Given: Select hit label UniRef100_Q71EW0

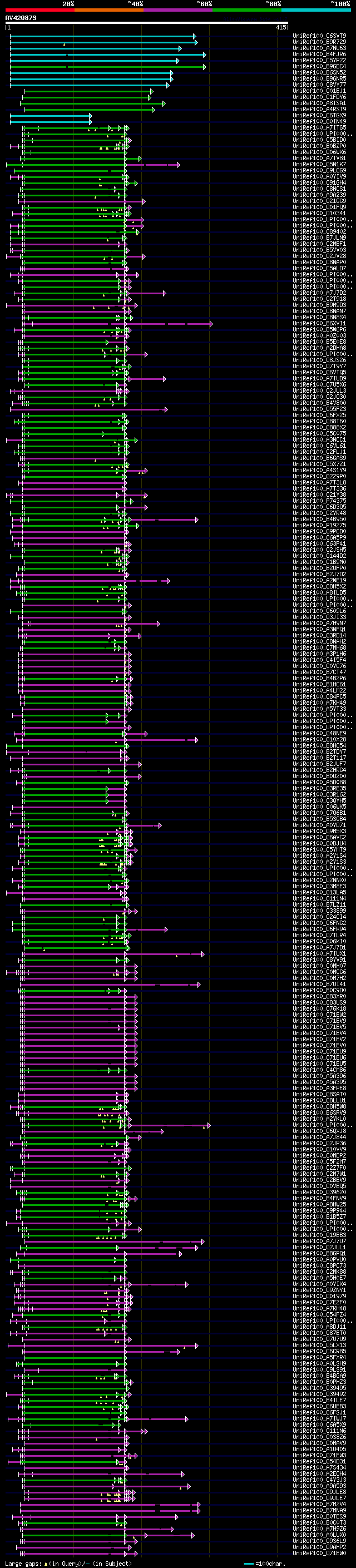Looking at the screenshot, I should (x=319, y=1554).
